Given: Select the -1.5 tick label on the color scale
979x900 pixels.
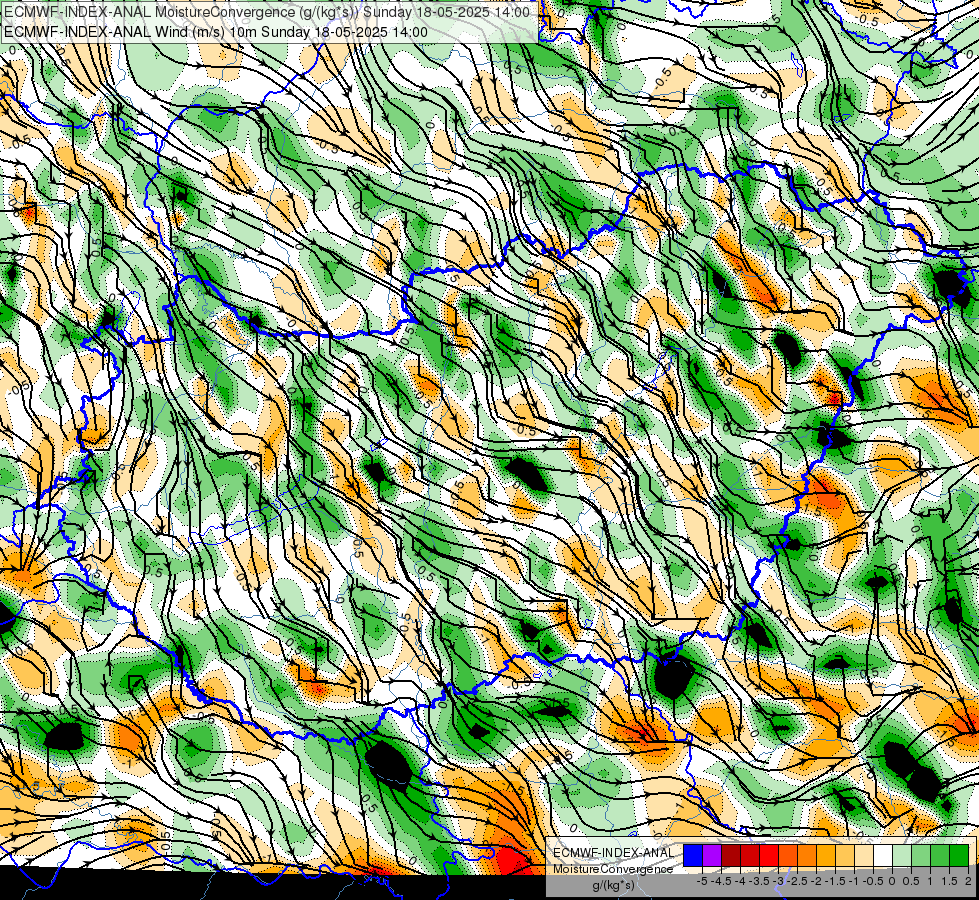Looking at the screenshot, I should pyautogui.click(x=835, y=881).
